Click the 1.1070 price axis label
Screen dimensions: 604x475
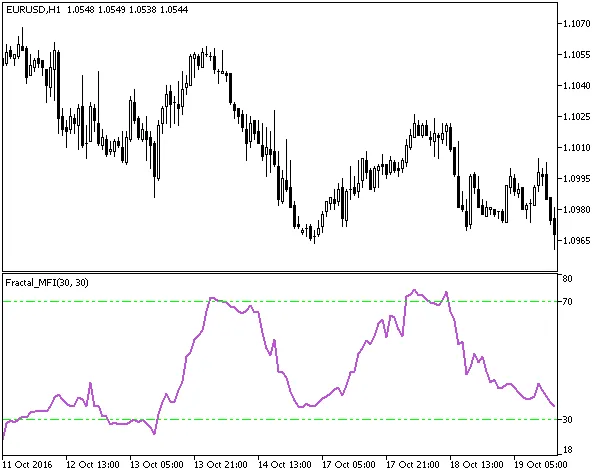click(576, 23)
